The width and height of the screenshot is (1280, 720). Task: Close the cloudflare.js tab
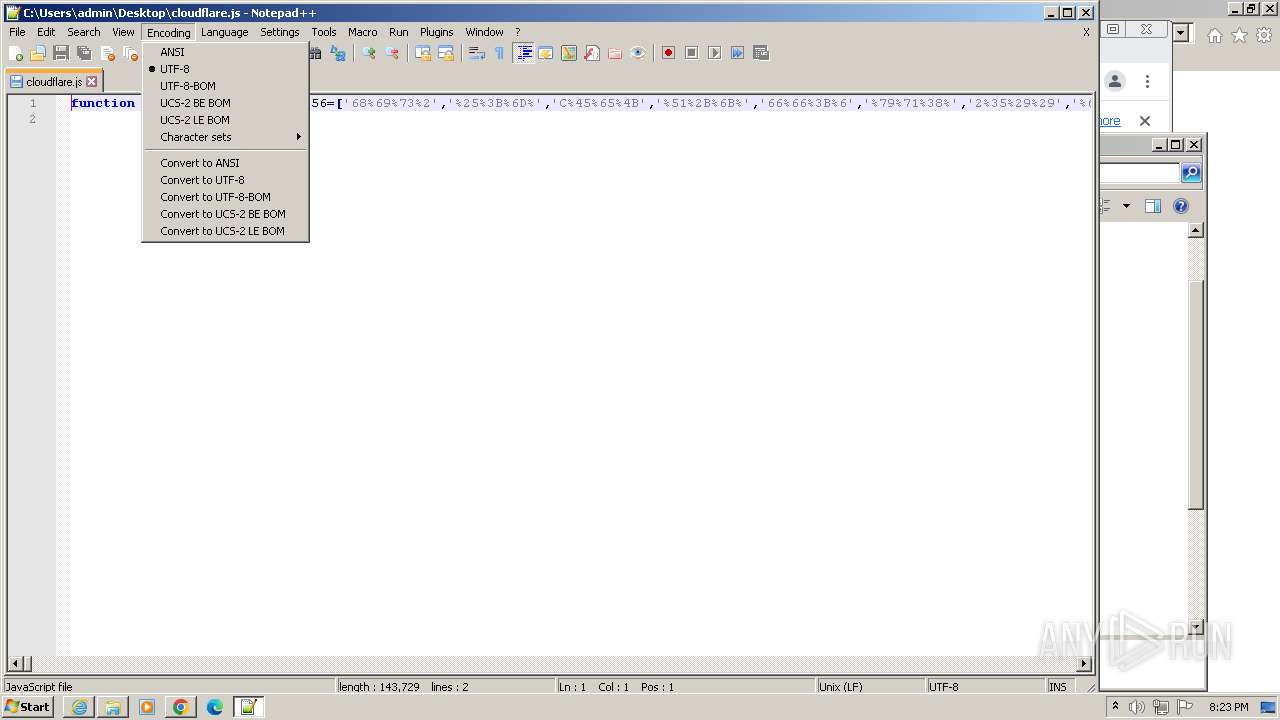tap(92, 82)
